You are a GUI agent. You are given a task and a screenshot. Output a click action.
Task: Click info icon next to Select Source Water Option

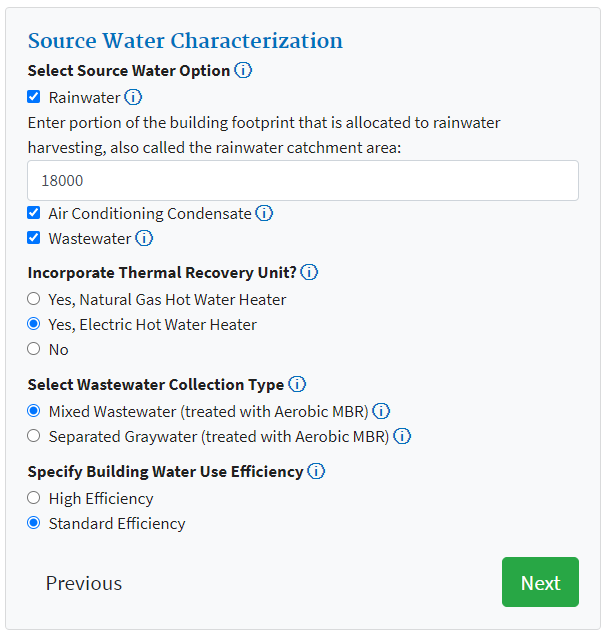[x=243, y=71]
